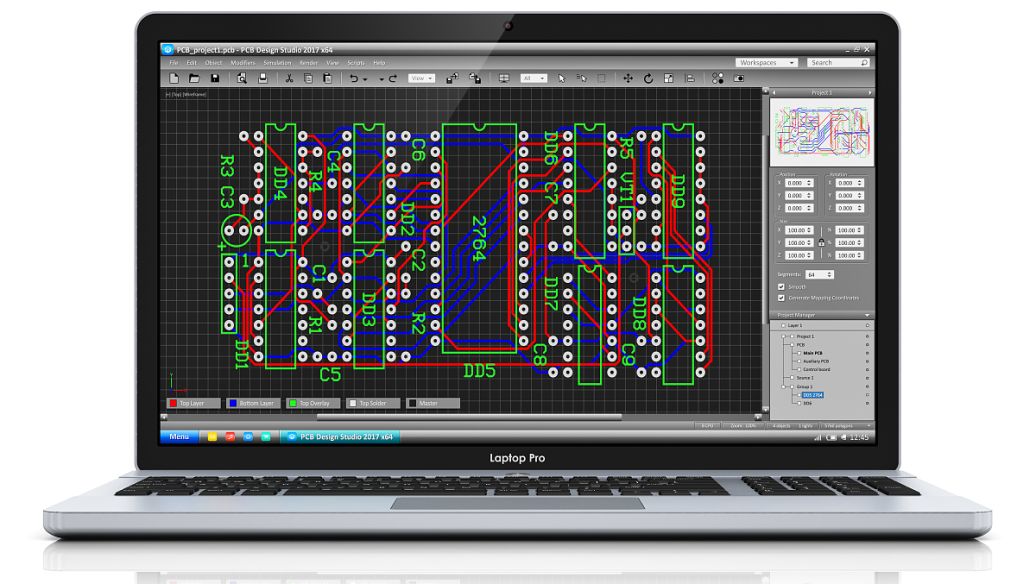
Task: Toggle the Top Layer red swatch button
Action: [x=193, y=403]
